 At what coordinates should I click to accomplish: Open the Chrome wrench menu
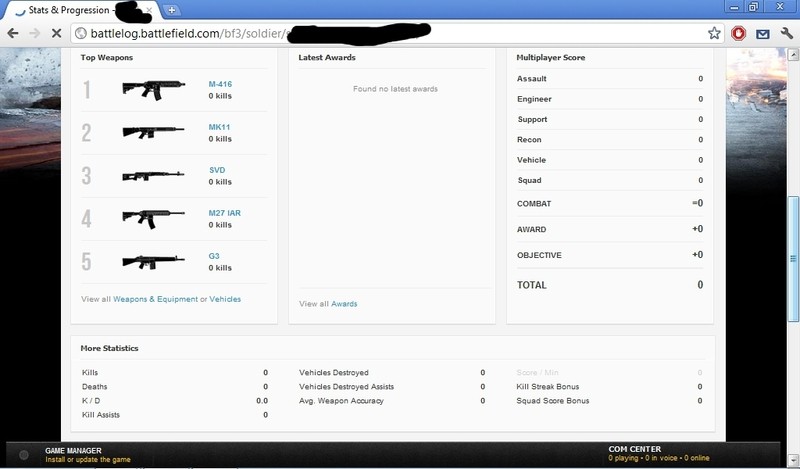point(785,33)
